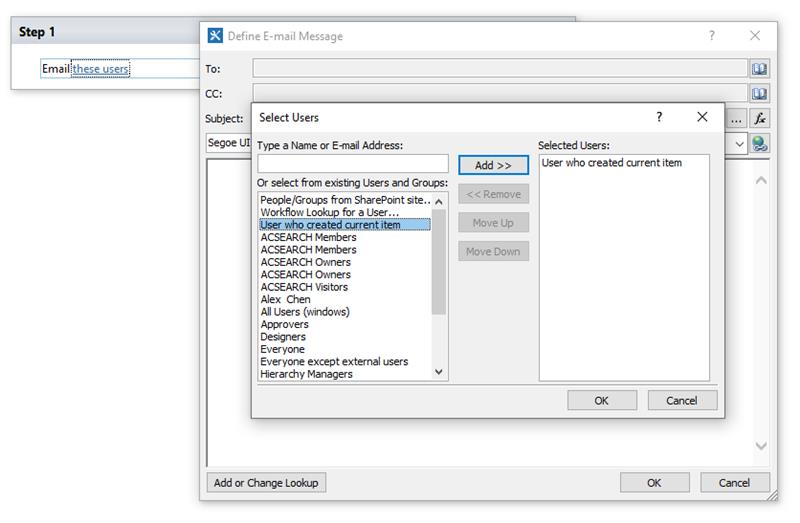Viewport: 800px width, 523px height.
Task: Click into the CC field
Action: click(x=500, y=93)
